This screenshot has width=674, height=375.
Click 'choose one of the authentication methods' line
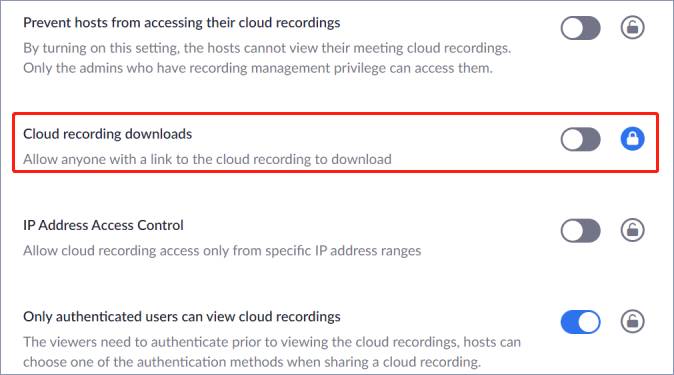[252, 362]
